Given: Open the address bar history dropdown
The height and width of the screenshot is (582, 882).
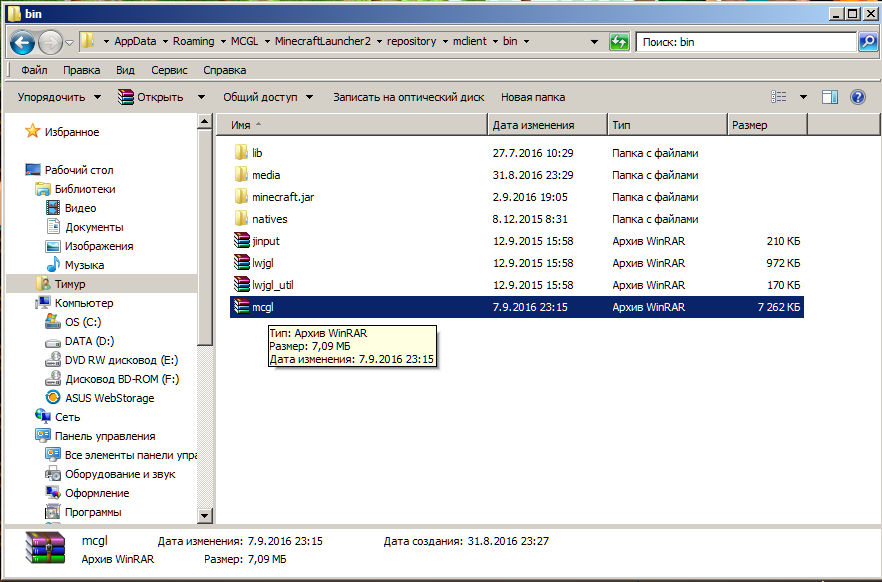Looking at the screenshot, I should point(594,42).
